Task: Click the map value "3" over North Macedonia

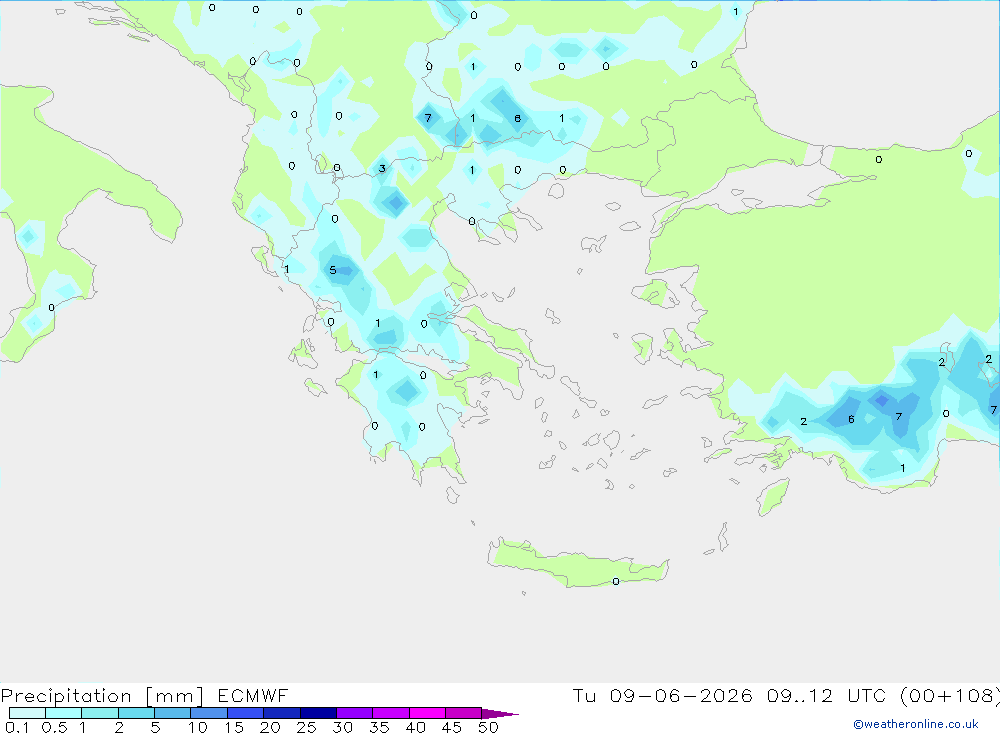Action: coord(382,168)
